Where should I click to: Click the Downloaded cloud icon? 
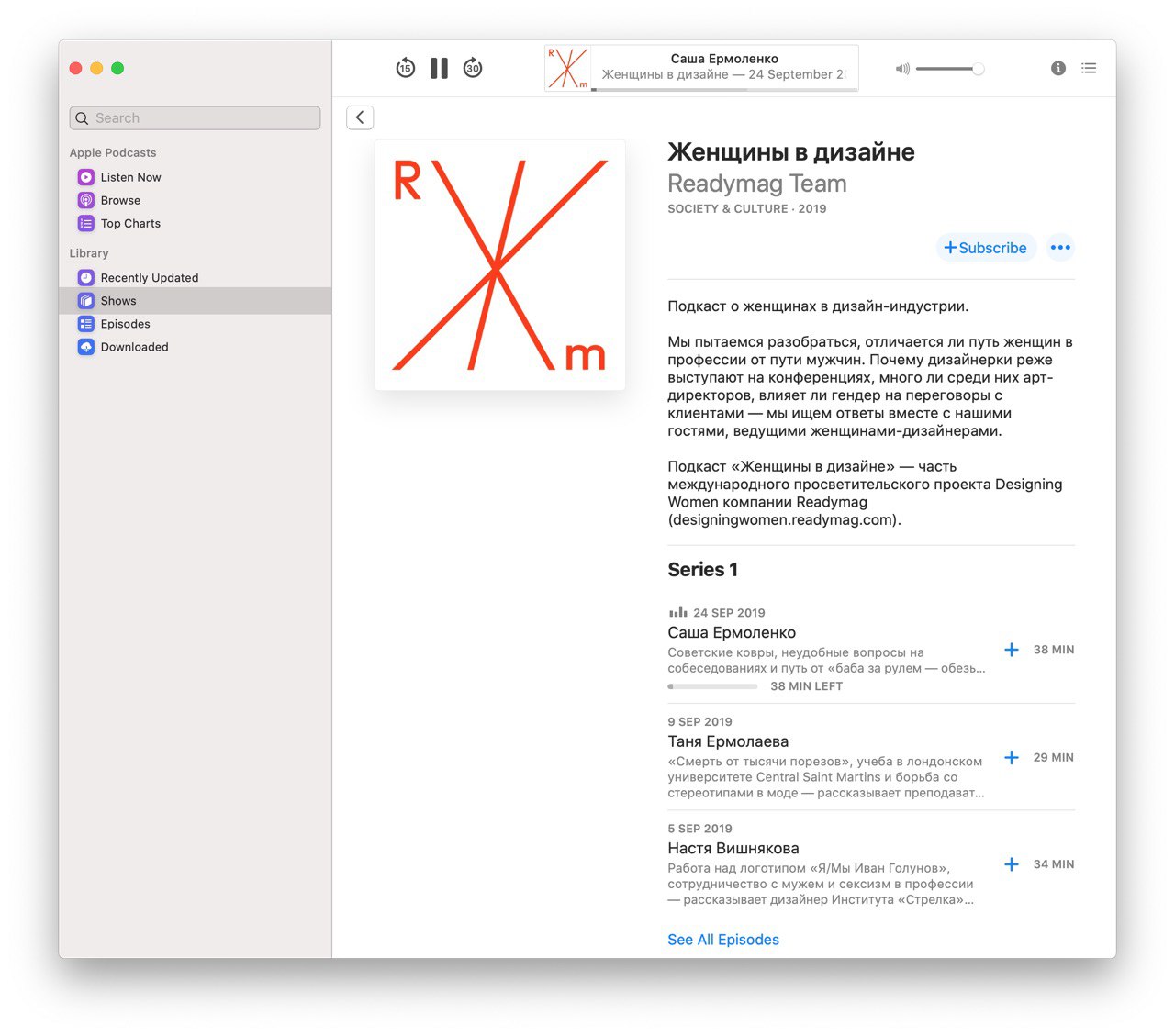click(85, 347)
